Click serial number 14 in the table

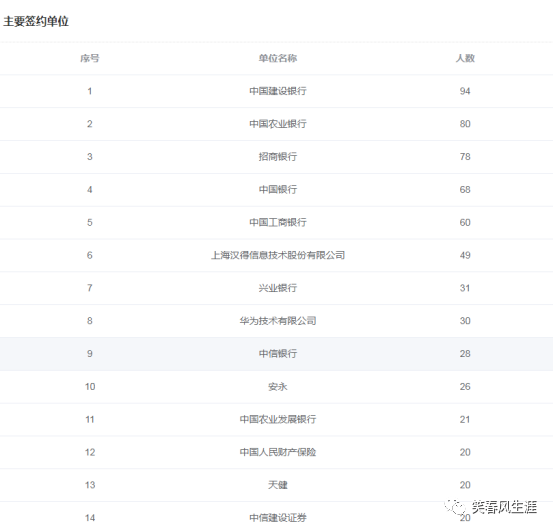pyautogui.click(x=90, y=518)
